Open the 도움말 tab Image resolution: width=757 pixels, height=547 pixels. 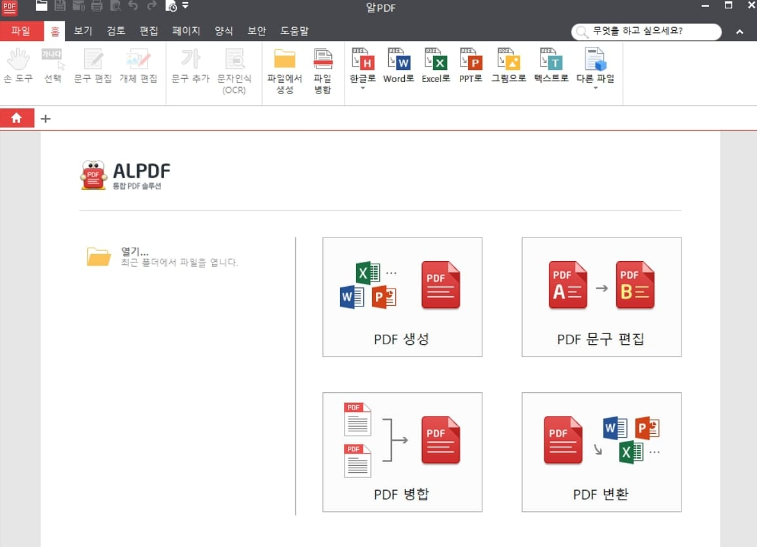294,31
